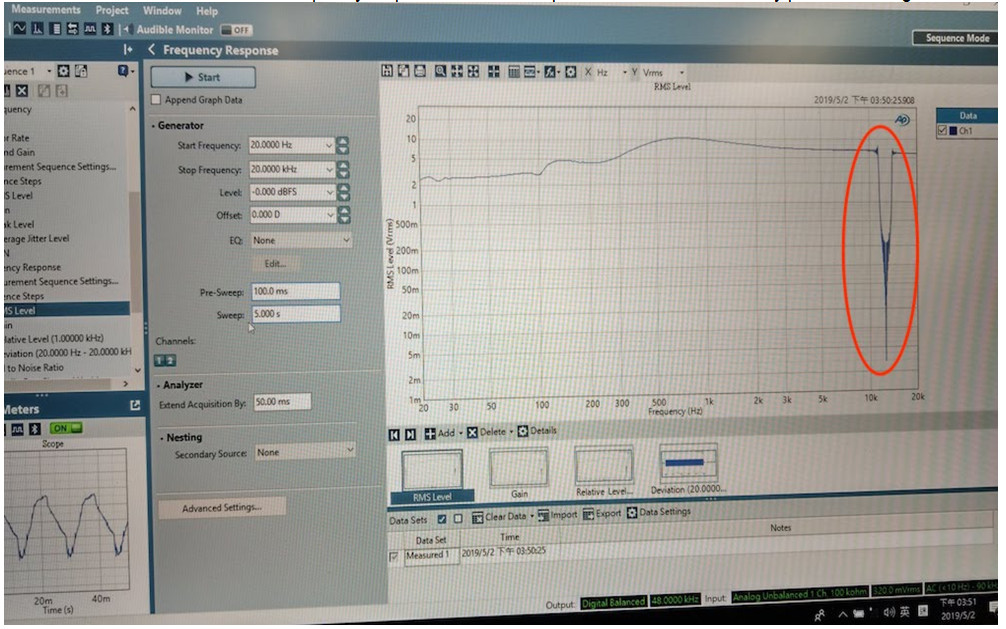Click the swap arrows toolbar icon

point(72,29)
